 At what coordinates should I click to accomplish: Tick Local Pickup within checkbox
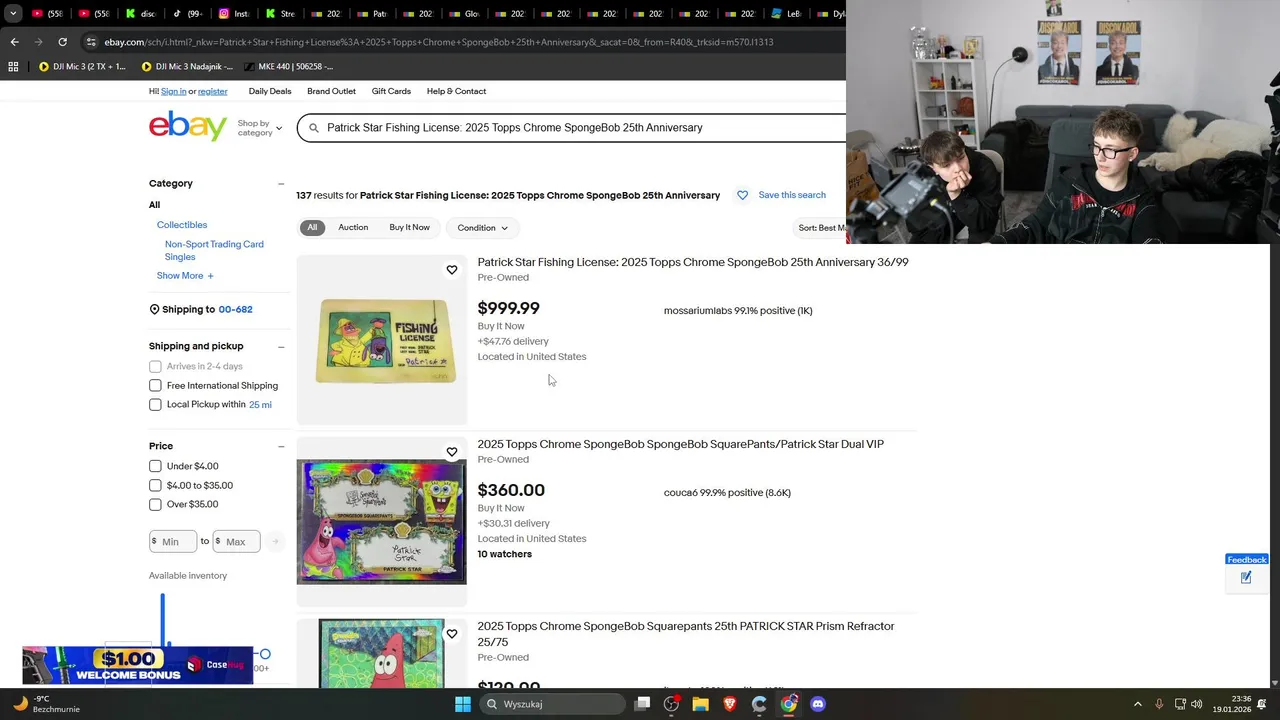[x=155, y=405]
